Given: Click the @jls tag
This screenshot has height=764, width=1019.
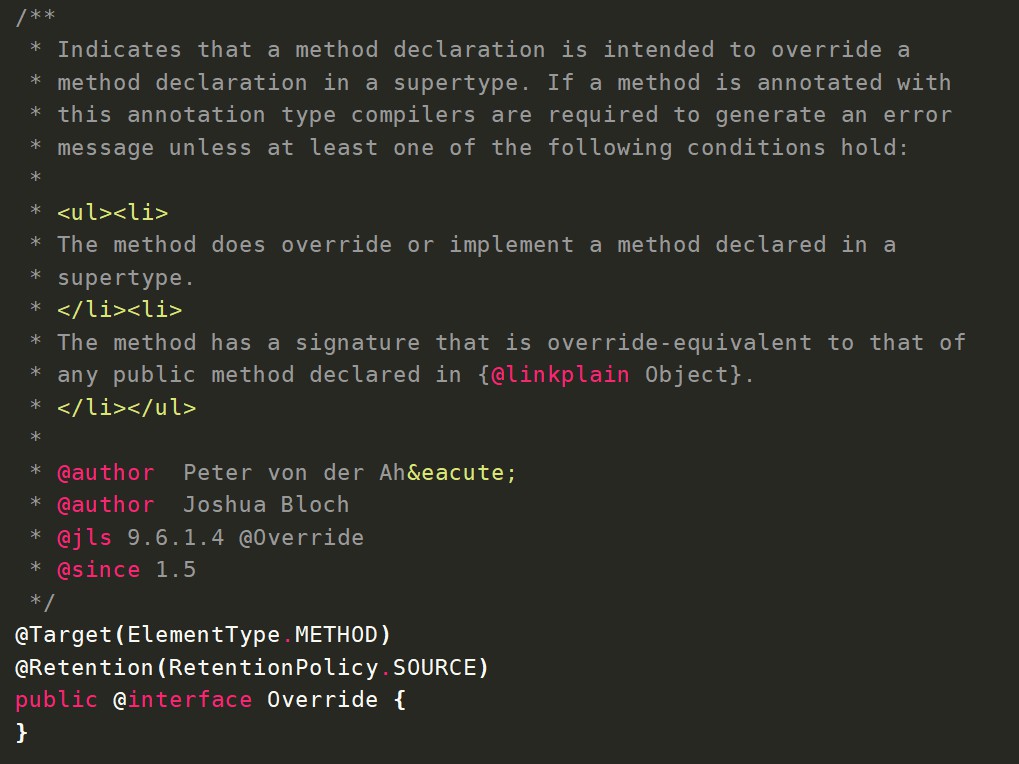Looking at the screenshot, I should click(x=84, y=537).
